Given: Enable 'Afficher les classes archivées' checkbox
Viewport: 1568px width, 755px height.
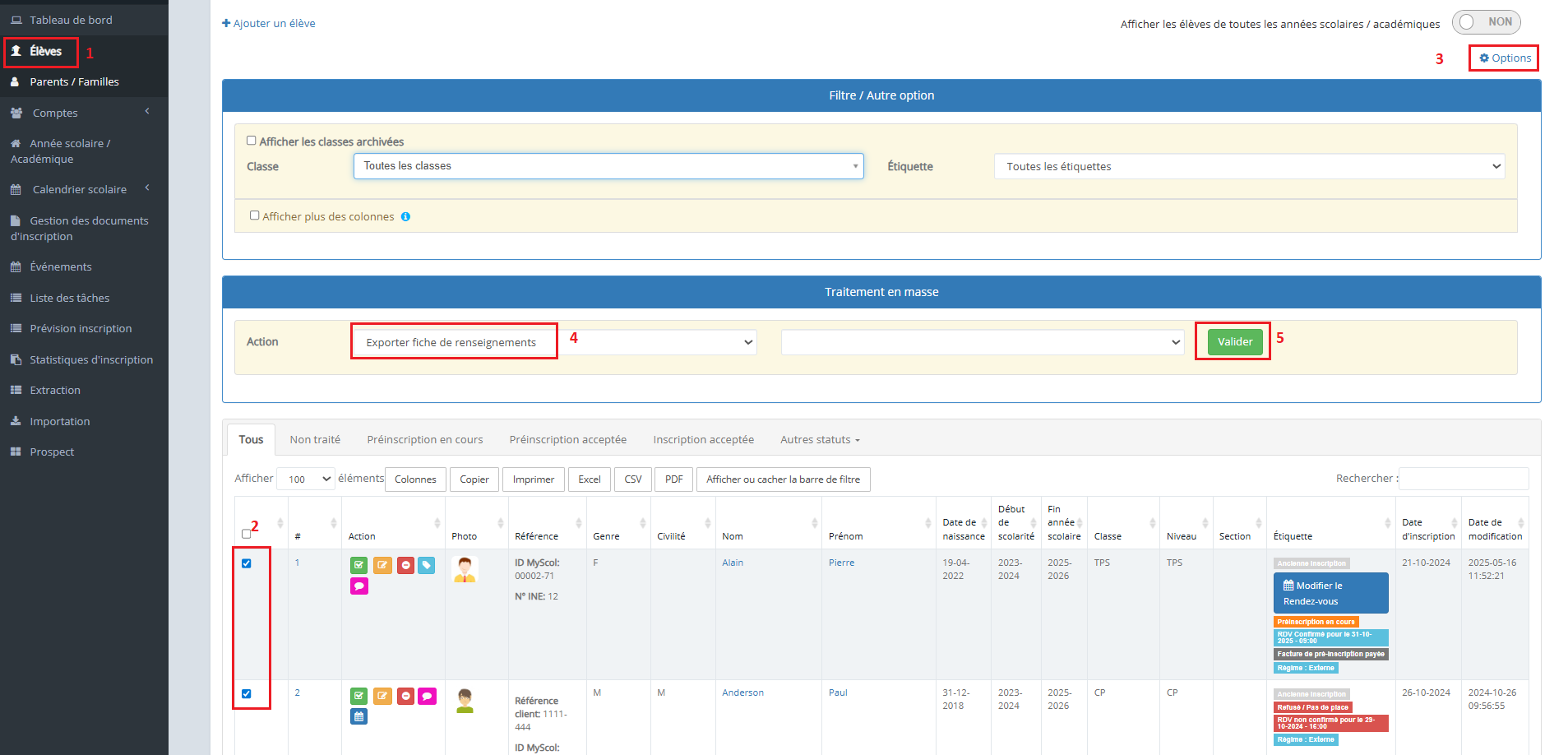Looking at the screenshot, I should tap(252, 141).
